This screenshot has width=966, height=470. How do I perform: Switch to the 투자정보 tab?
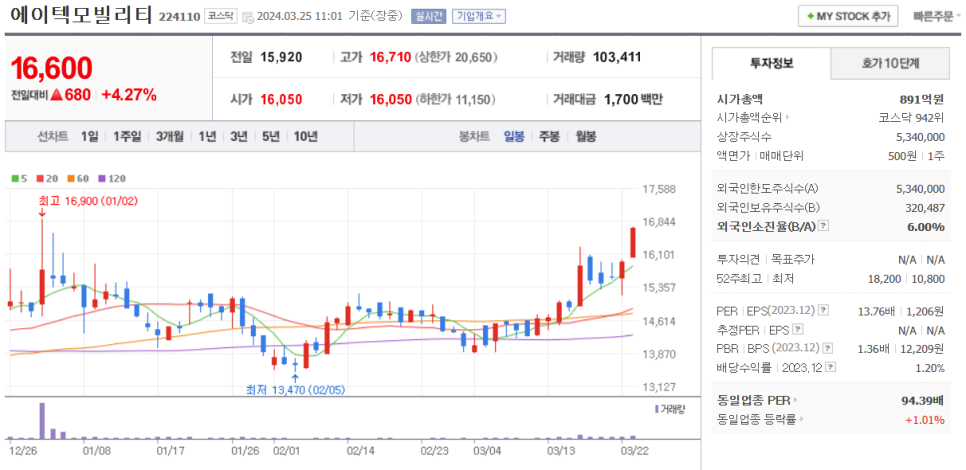(x=771, y=63)
